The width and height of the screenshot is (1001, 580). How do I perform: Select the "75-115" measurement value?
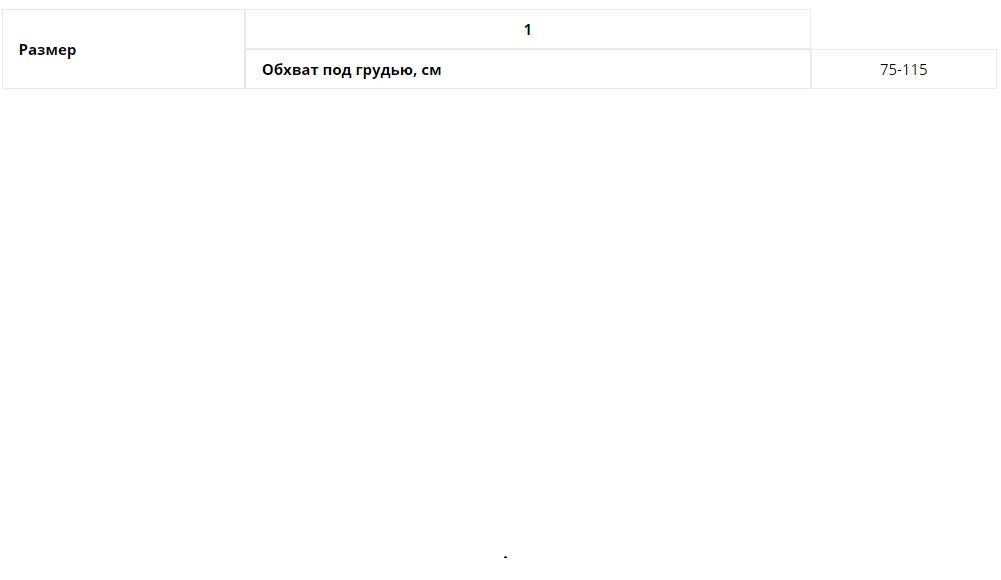pyautogui.click(x=903, y=70)
